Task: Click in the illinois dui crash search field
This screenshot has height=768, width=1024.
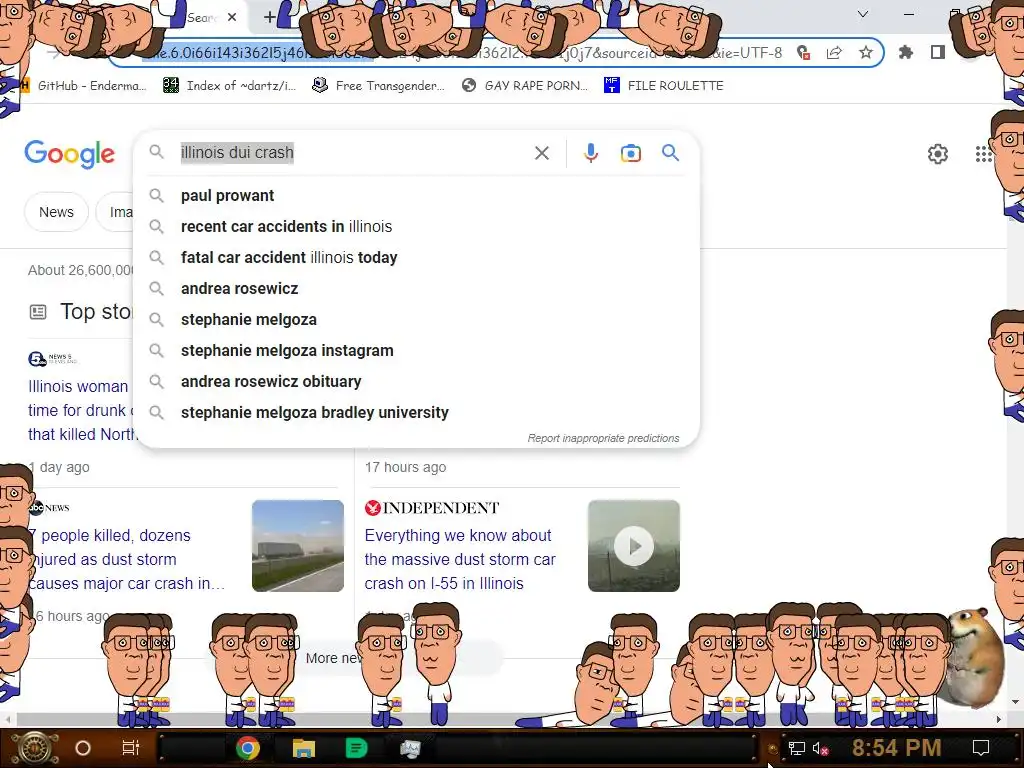Action: (x=353, y=153)
